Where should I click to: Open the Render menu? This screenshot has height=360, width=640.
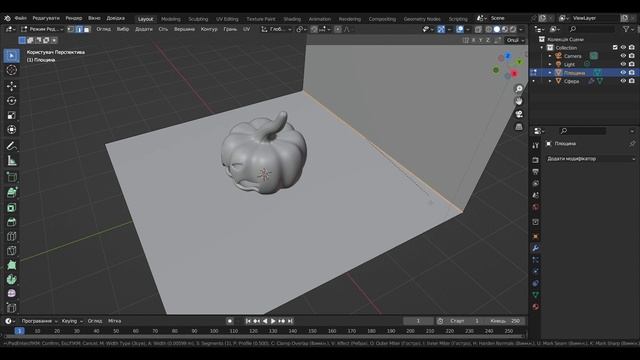coord(73,18)
